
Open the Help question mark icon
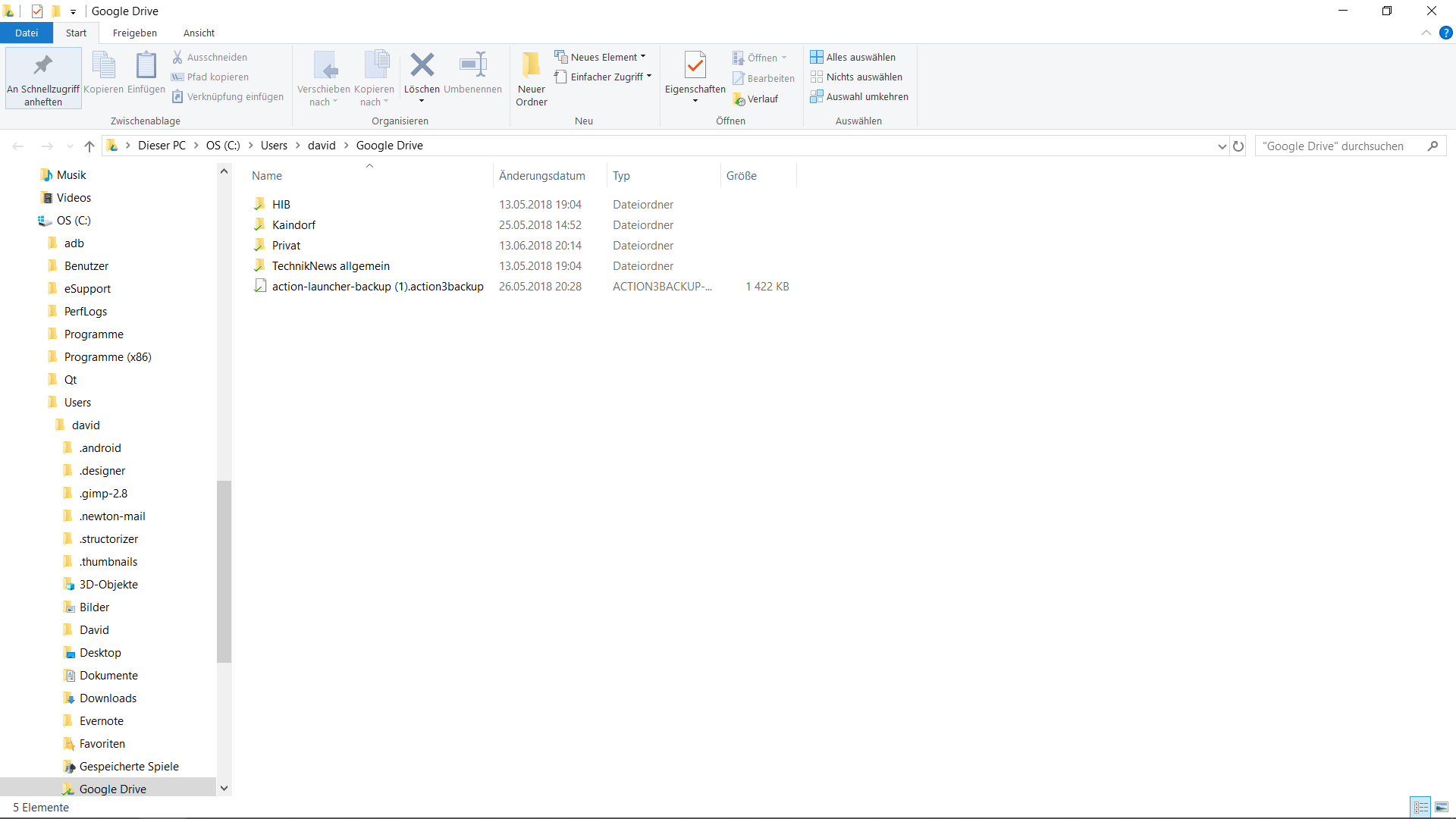point(1445,33)
